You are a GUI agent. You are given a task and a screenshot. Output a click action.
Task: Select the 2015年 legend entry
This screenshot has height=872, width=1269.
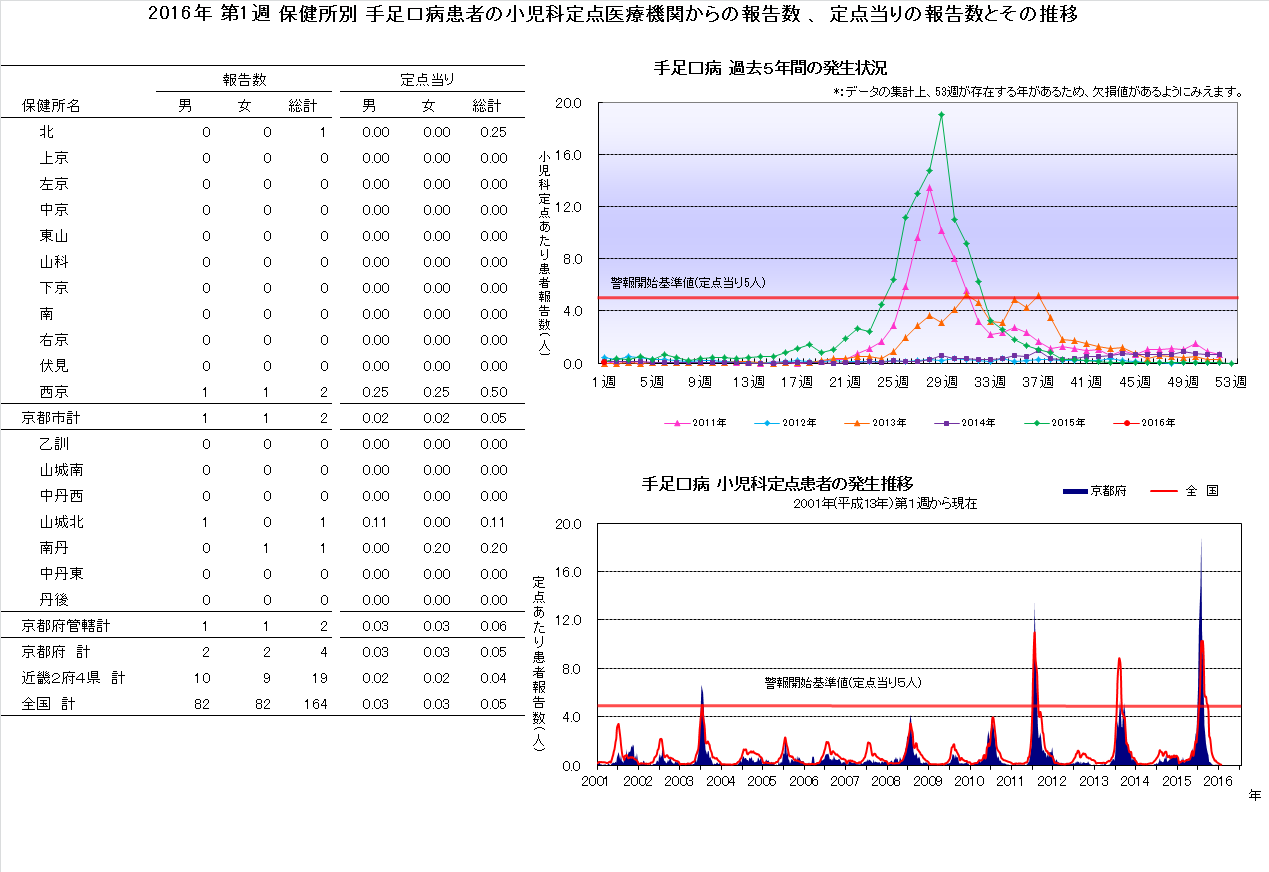click(x=1054, y=423)
